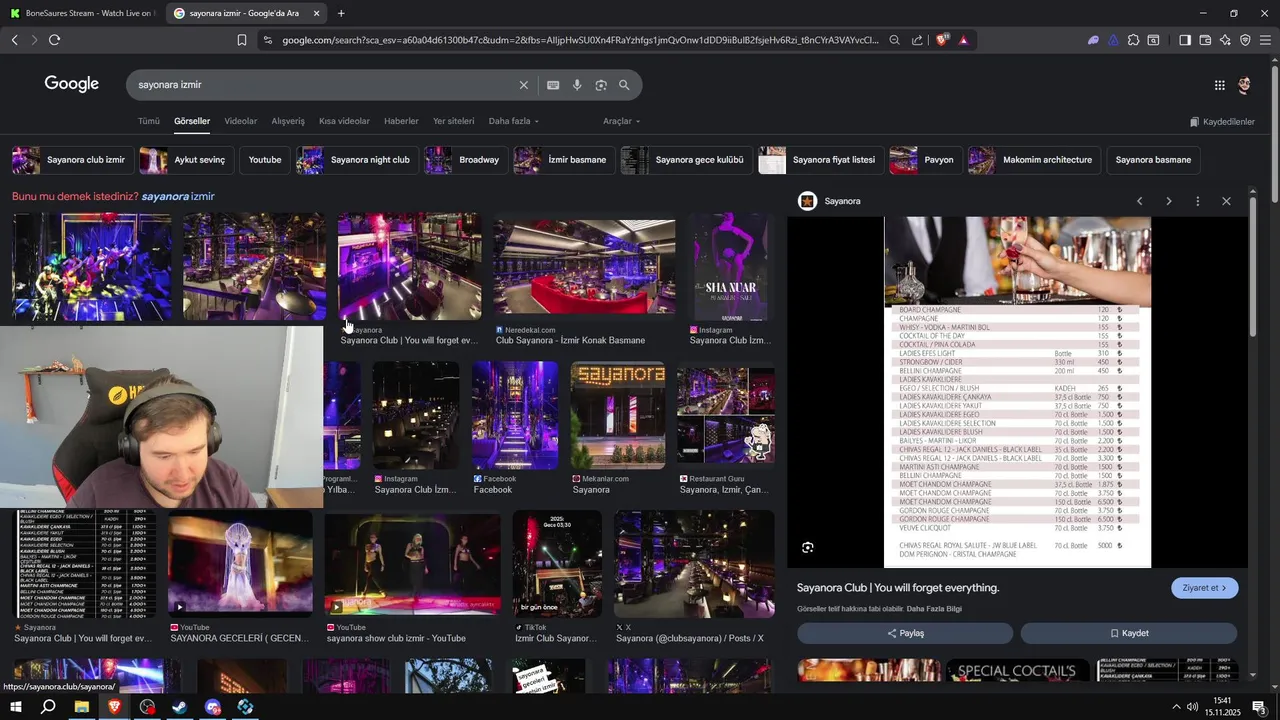Submit search with magnifier icon
The height and width of the screenshot is (720, 1280).
click(x=624, y=85)
